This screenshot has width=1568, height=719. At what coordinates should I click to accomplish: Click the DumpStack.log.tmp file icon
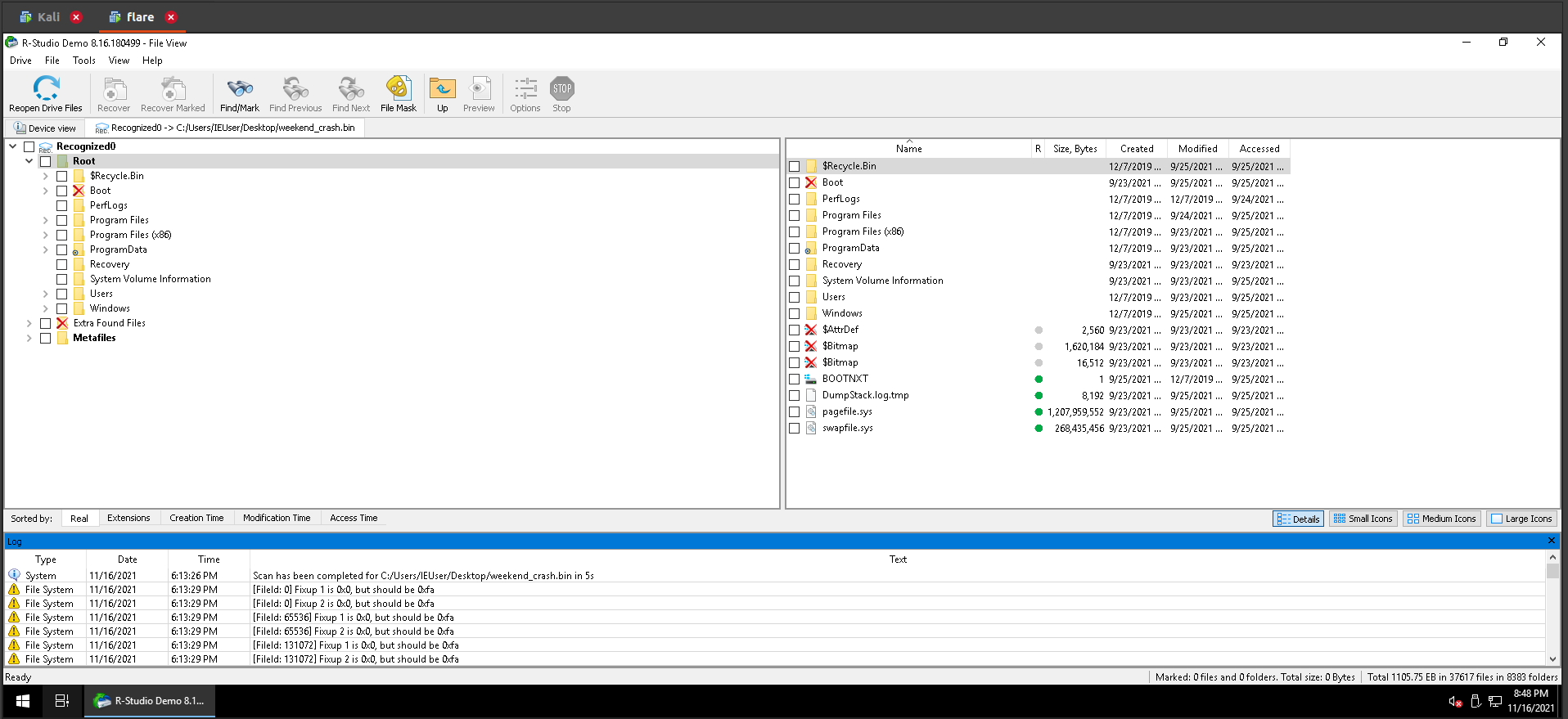coord(811,395)
